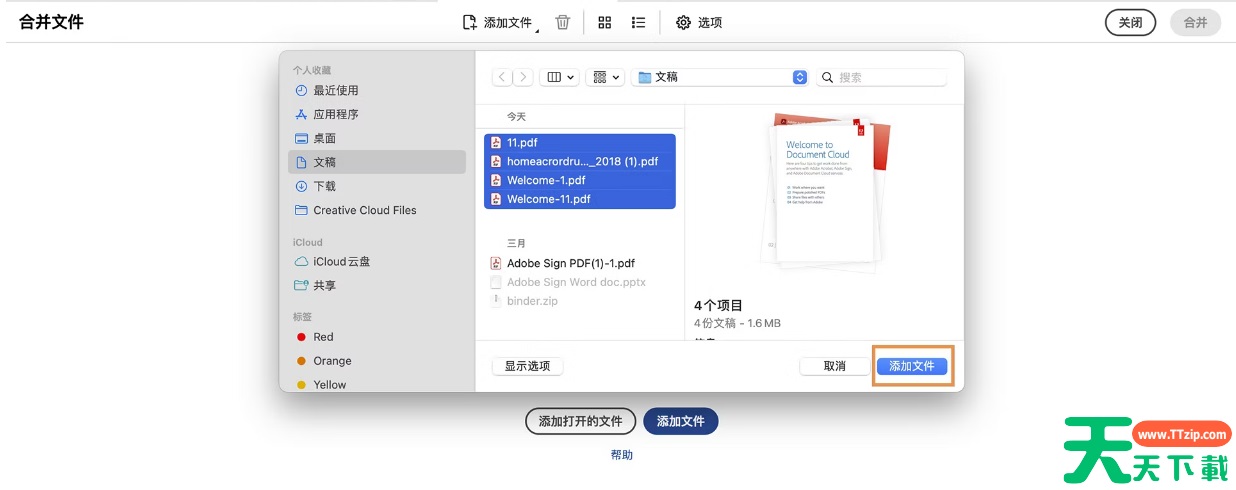The width and height of the screenshot is (1236, 490).
Task: Expand the 文稿 folder location popup
Action: tap(799, 77)
